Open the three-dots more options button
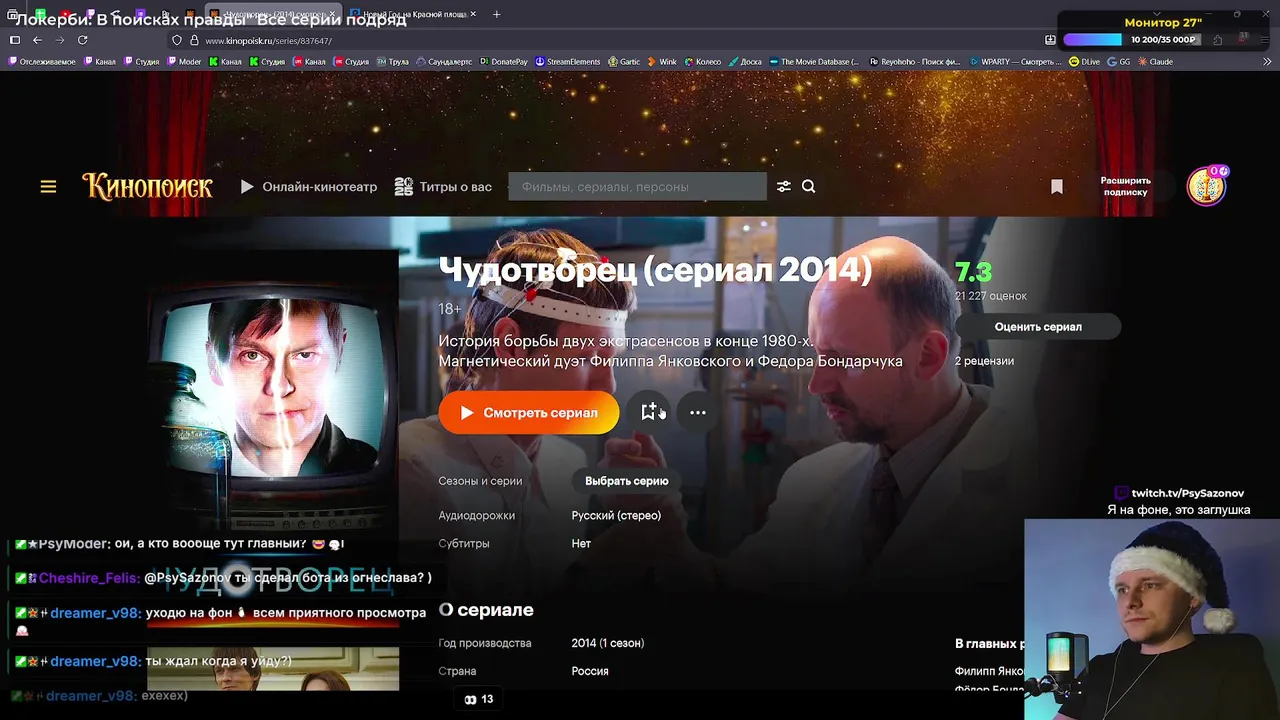Image resolution: width=1280 pixels, height=720 pixels. click(x=698, y=412)
